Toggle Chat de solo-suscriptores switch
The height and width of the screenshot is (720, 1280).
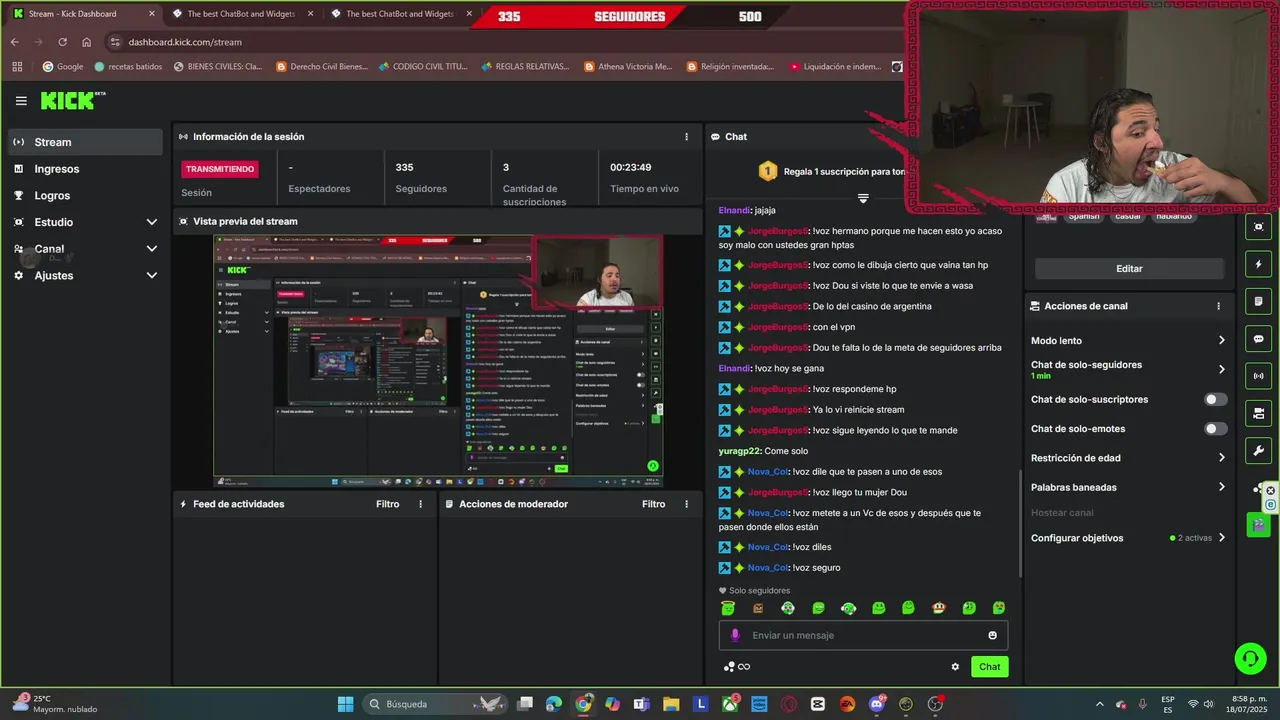pyautogui.click(x=1215, y=399)
